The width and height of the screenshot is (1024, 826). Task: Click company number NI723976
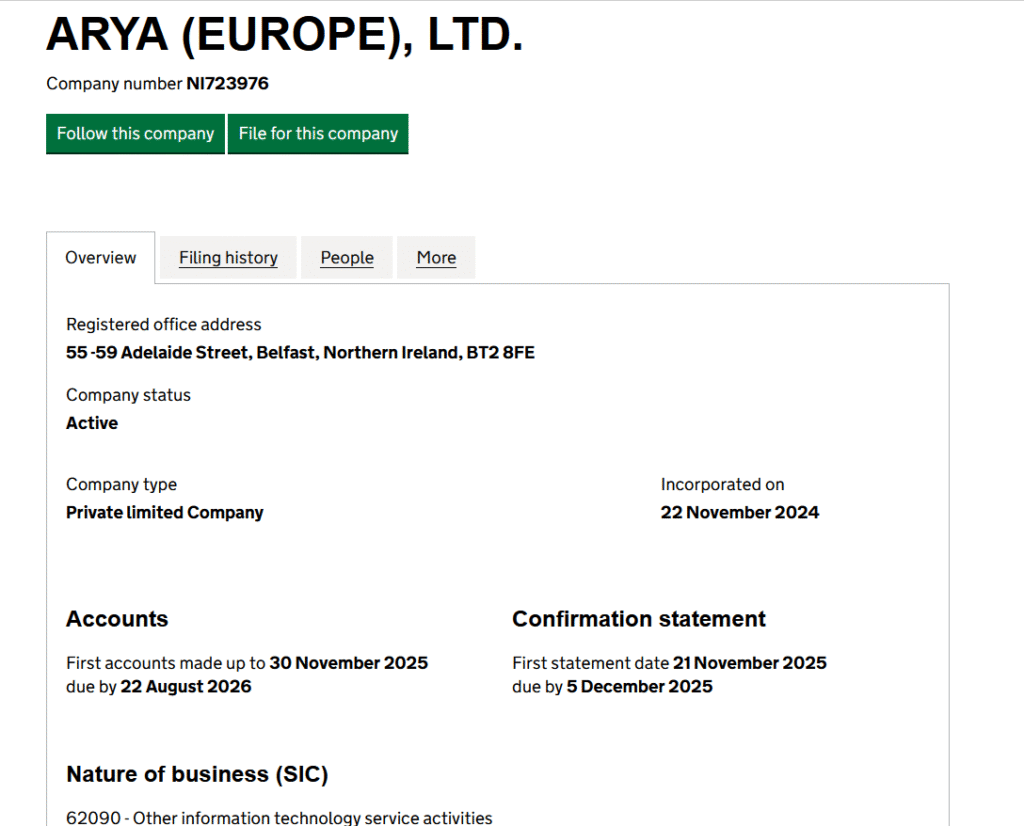point(227,84)
